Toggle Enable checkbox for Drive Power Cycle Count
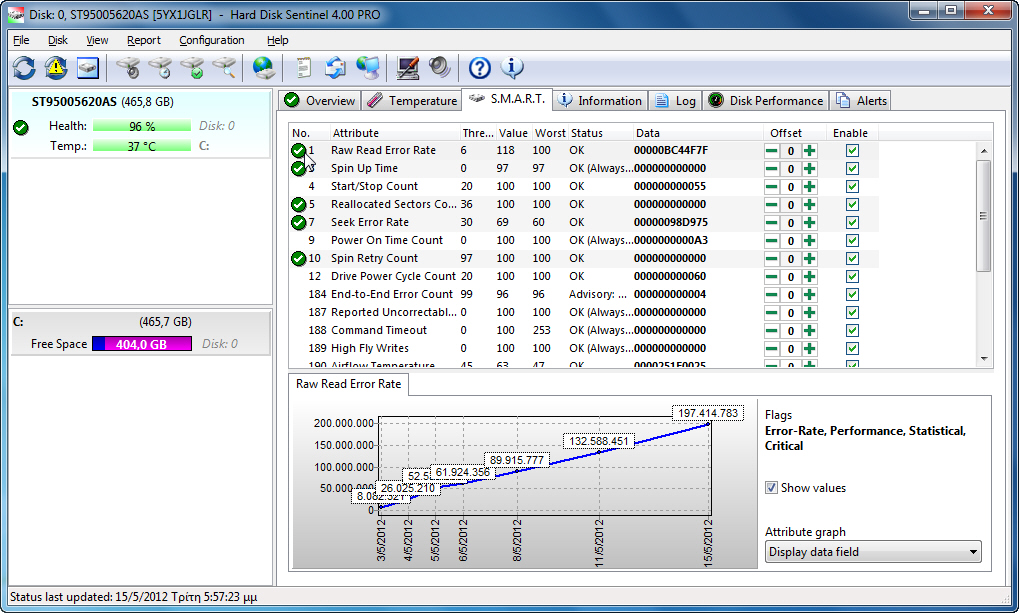Screen dimensions: 1019x613 (x=852, y=276)
